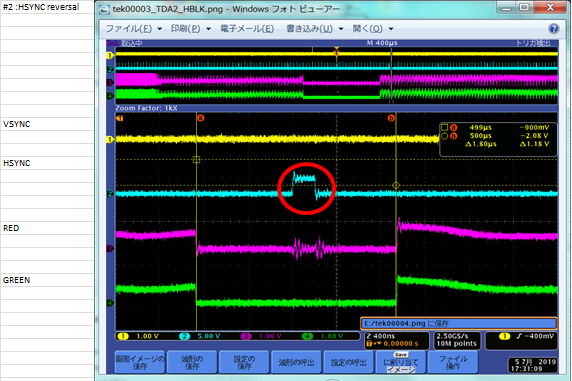Toggle the square cursor a readout box
The image size is (572, 381).
click(x=444, y=127)
